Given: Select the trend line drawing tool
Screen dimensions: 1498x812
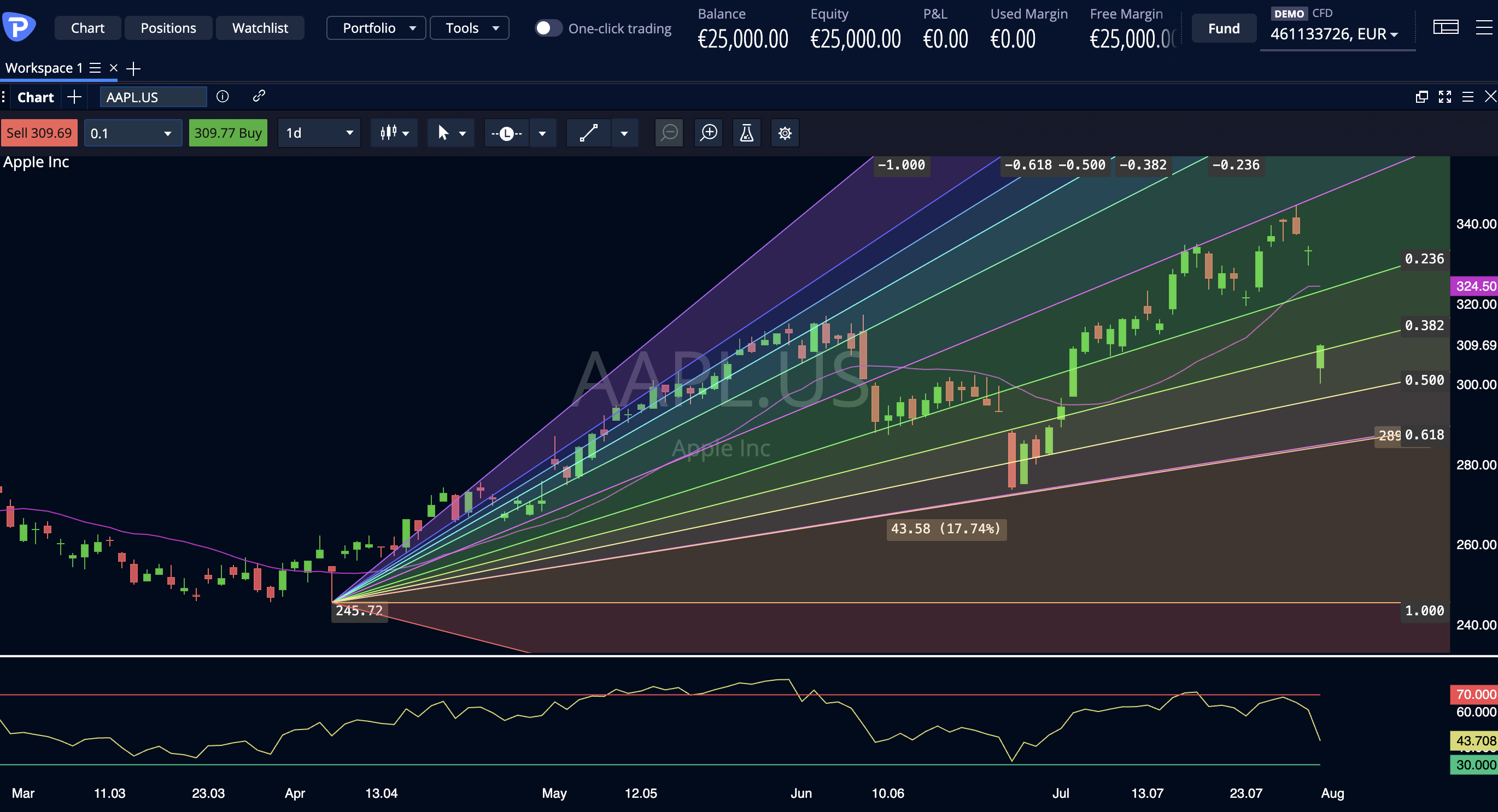Looking at the screenshot, I should click(588, 133).
